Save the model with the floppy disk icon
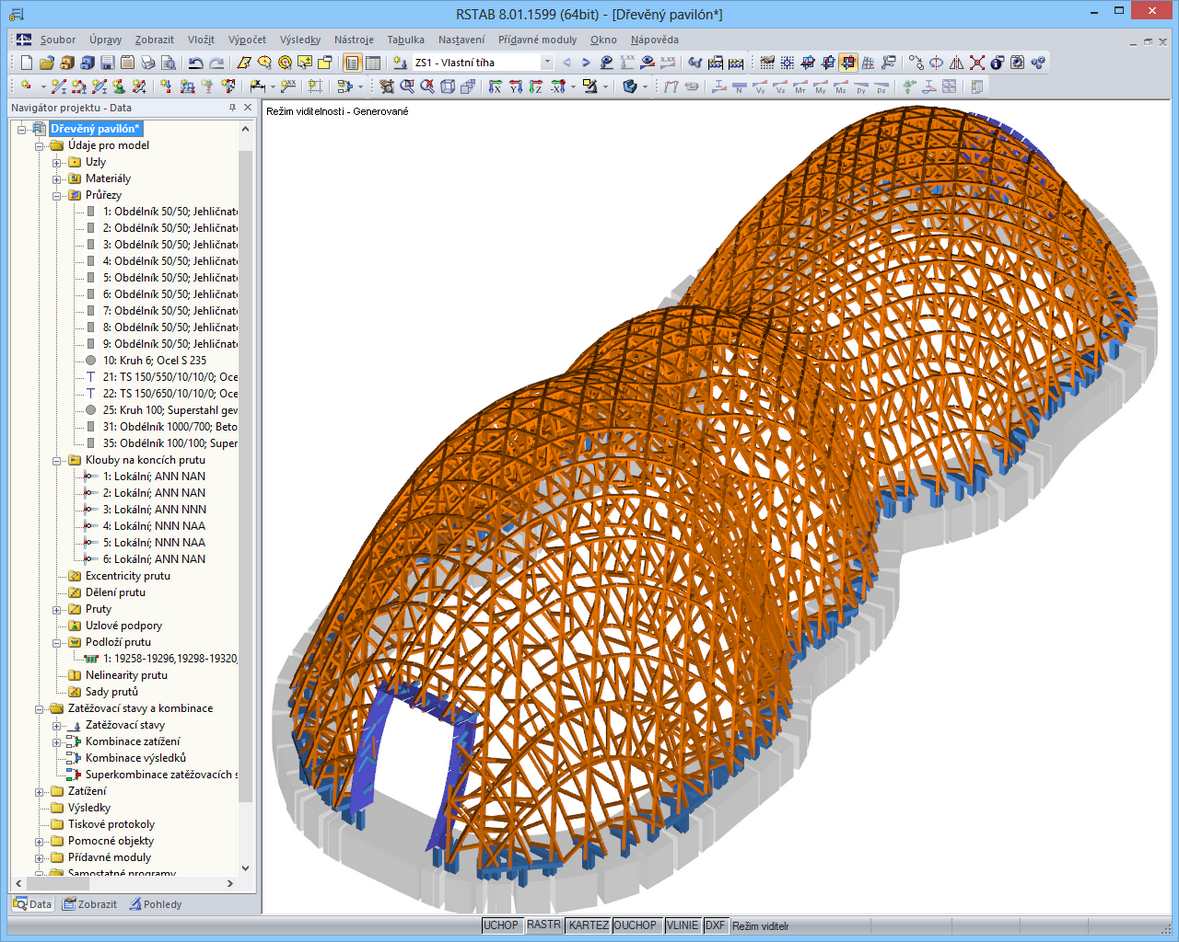This screenshot has width=1179, height=942. 108,62
